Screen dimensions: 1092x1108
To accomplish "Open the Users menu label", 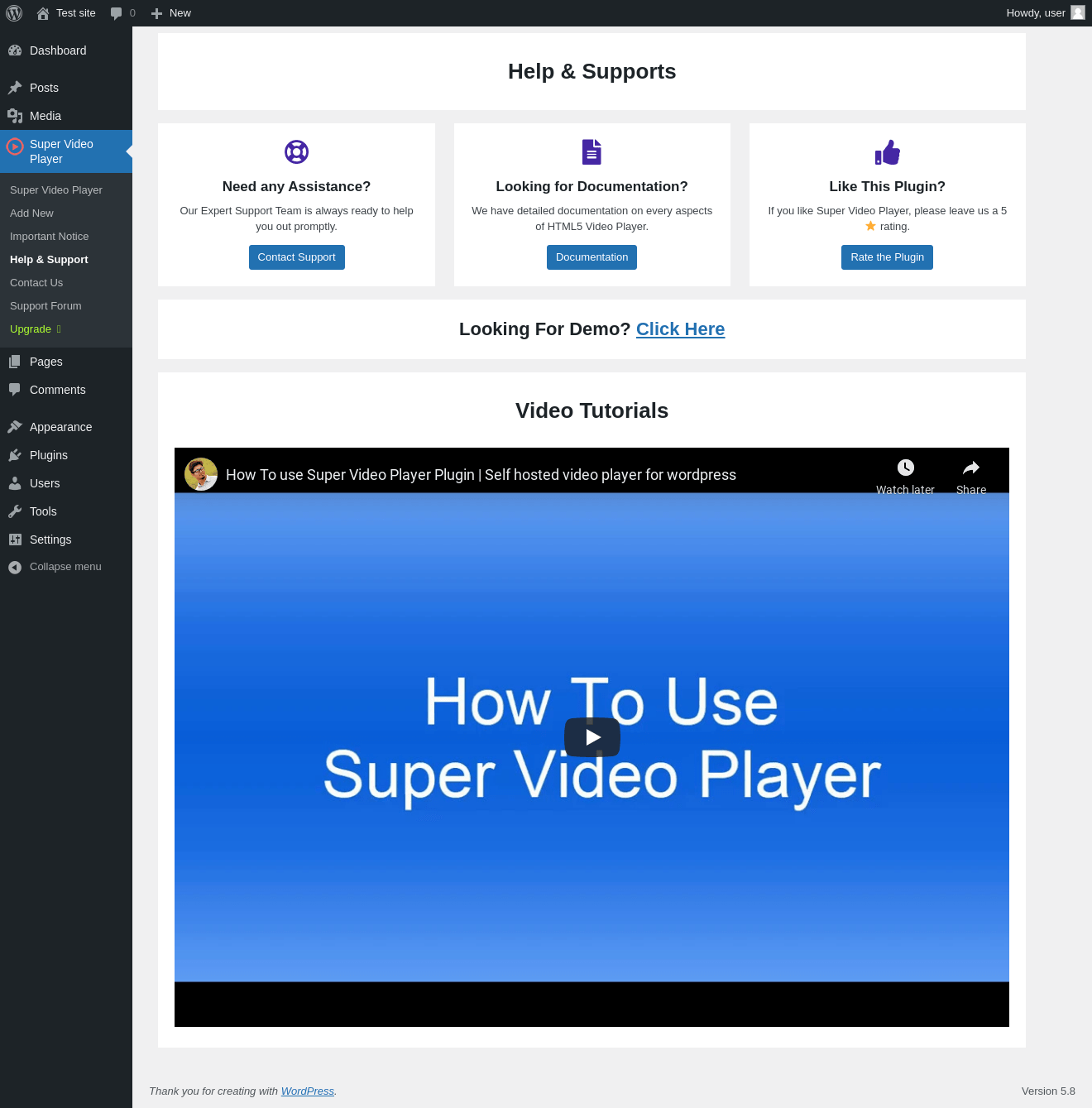I will [x=45, y=483].
